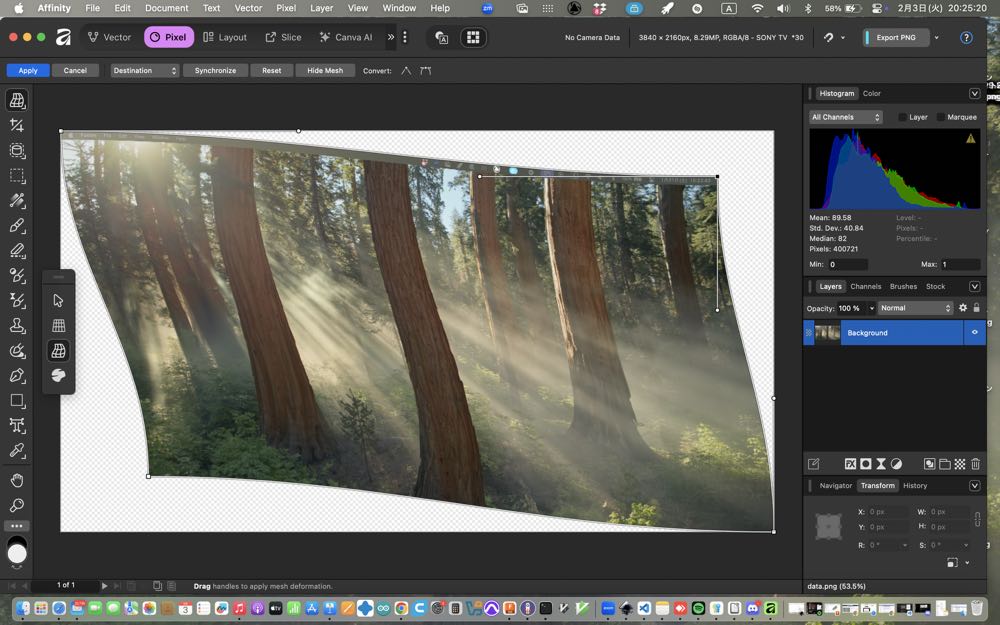Viewport: 1000px width, 625px height.
Task: Click the mask layer icon in Layers panel
Action: pyautogui.click(x=866, y=464)
